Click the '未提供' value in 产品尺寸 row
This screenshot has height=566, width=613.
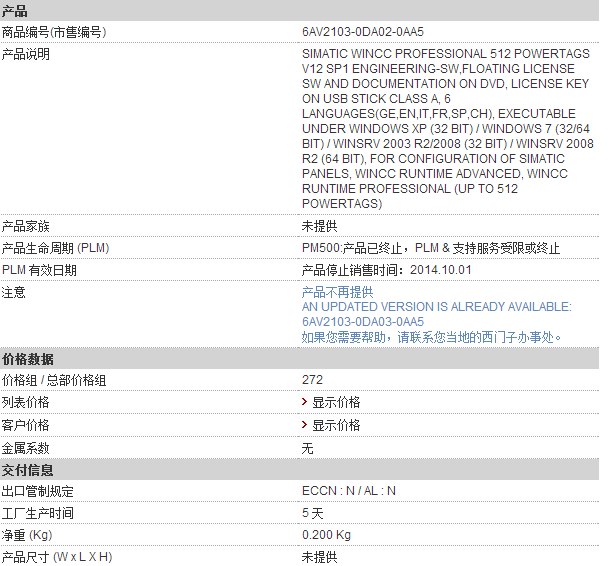[x=319, y=557]
